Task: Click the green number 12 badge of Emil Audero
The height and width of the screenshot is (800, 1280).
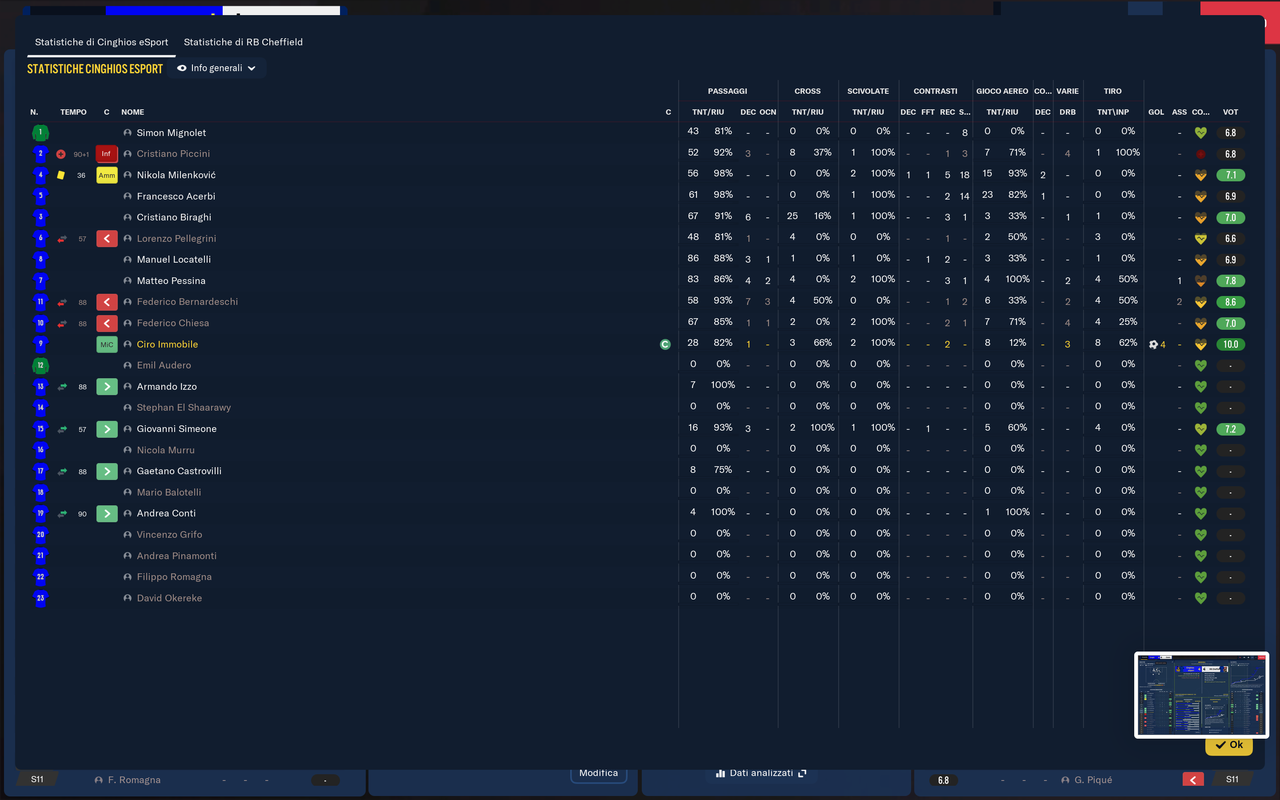Action: (40, 365)
